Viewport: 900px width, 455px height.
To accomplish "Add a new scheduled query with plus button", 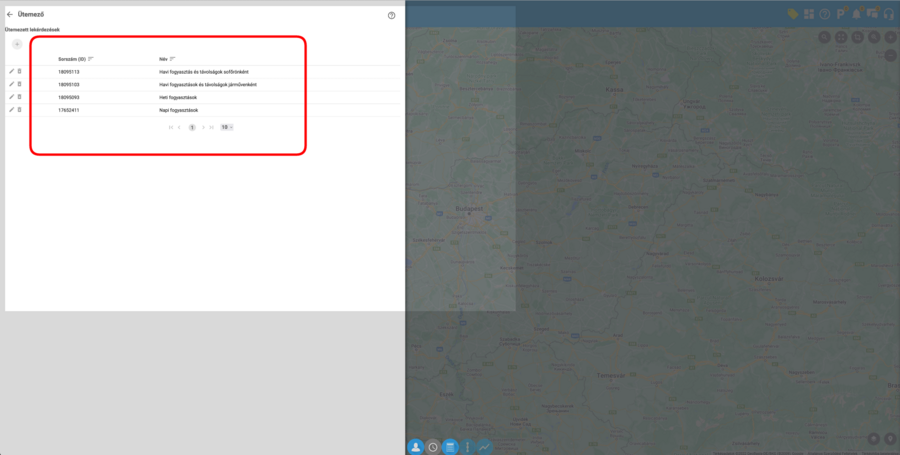I will [x=17, y=44].
